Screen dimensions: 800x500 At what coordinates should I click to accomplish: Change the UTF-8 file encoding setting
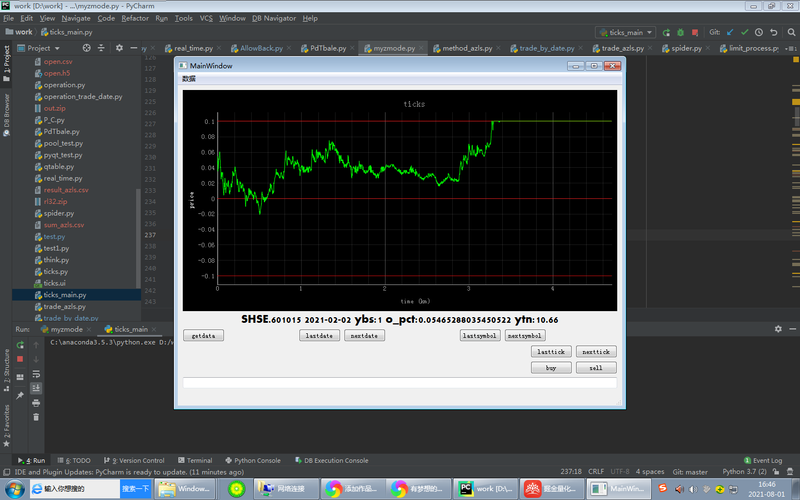pyautogui.click(x=620, y=472)
